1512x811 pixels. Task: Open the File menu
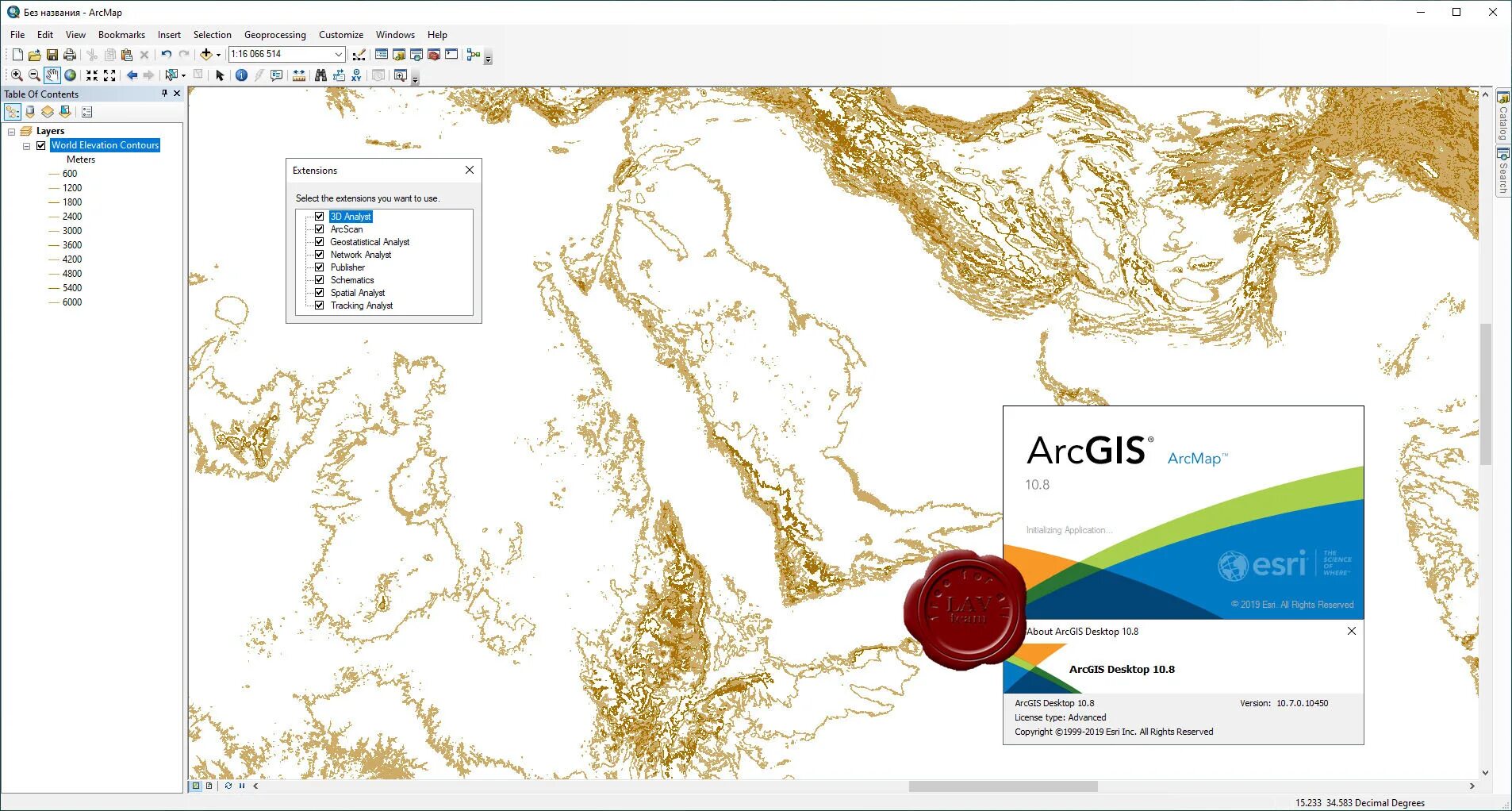click(17, 35)
